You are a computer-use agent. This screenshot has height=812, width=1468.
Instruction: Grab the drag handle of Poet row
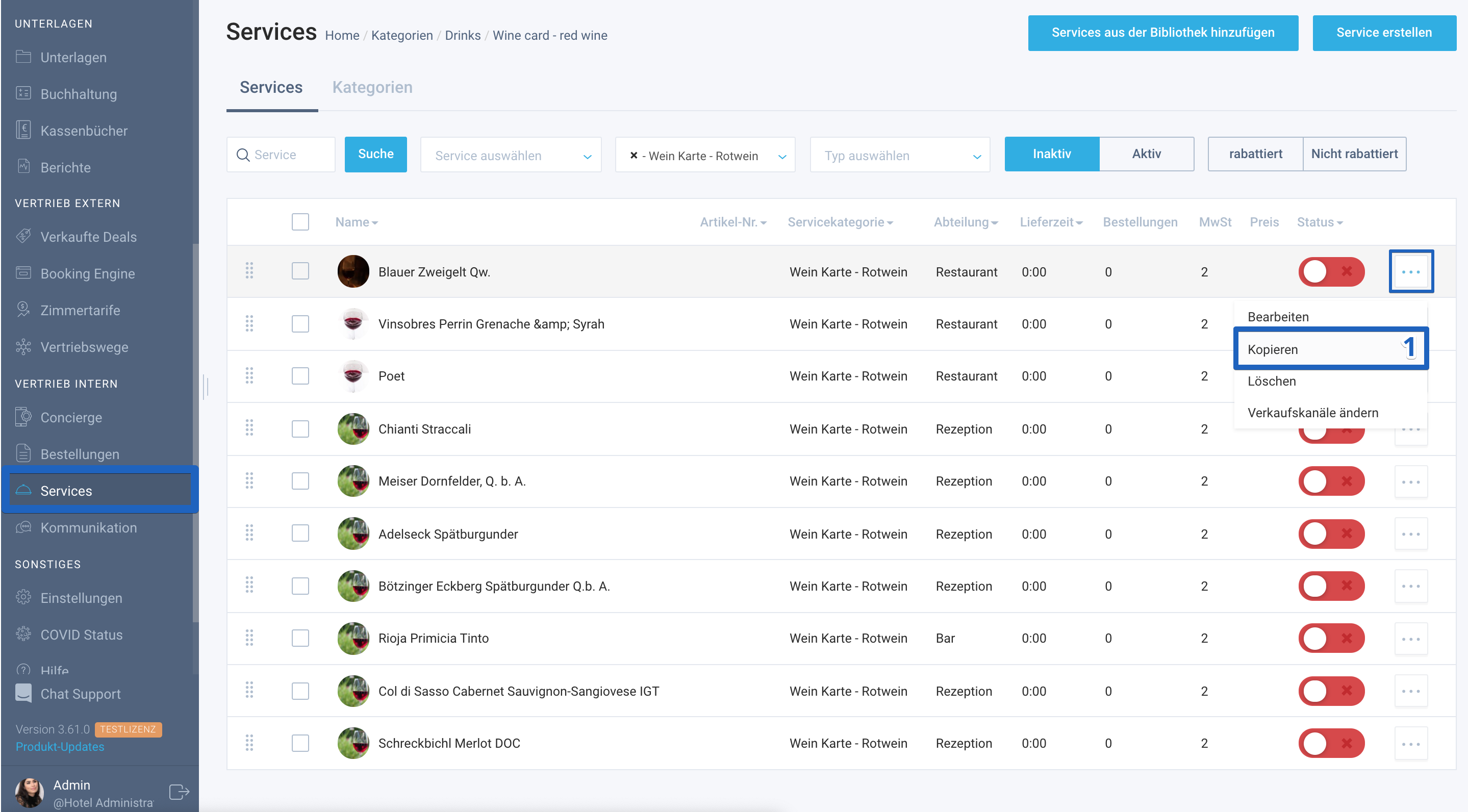point(249,375)
